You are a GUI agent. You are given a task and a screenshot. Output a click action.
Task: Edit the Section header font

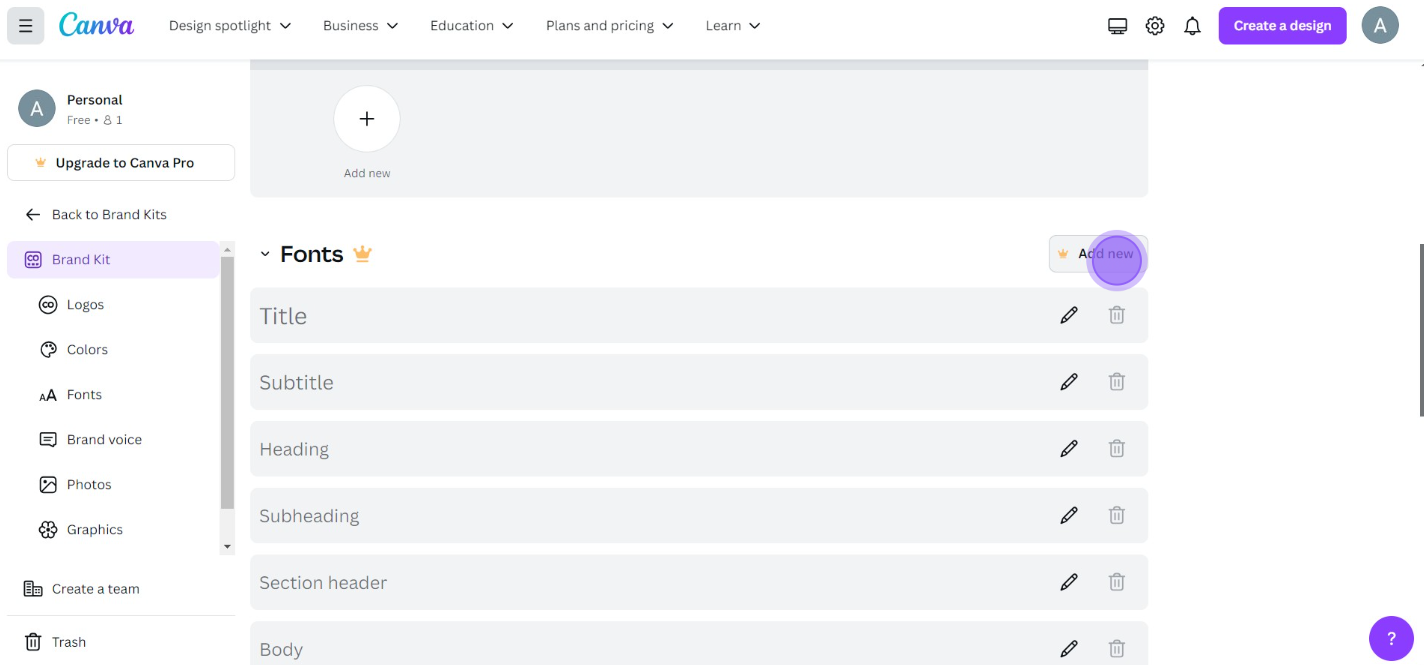[x=1069, y=582]
